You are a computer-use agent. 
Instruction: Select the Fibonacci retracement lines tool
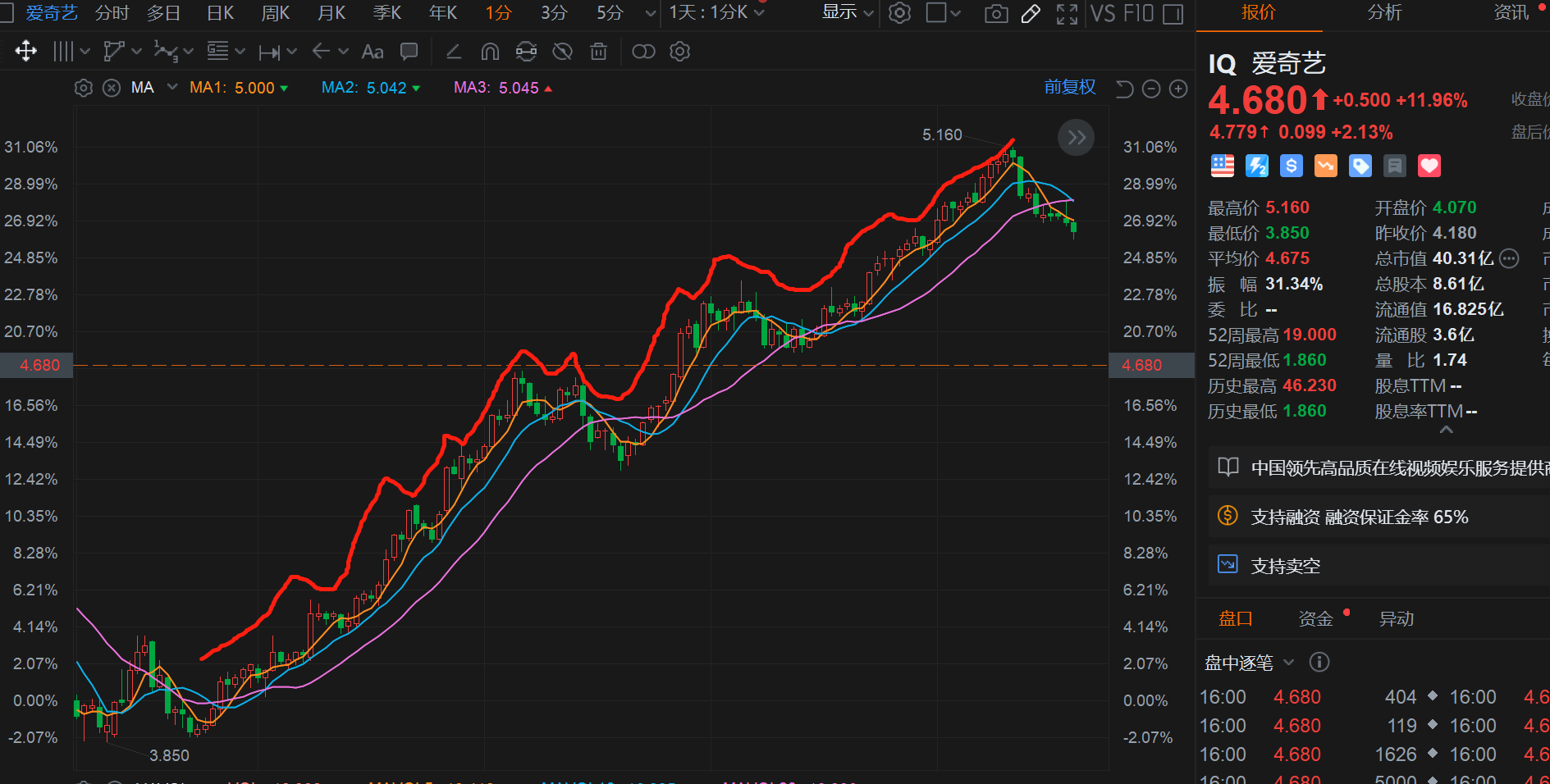pyautogui.click(x=217, y=52)
